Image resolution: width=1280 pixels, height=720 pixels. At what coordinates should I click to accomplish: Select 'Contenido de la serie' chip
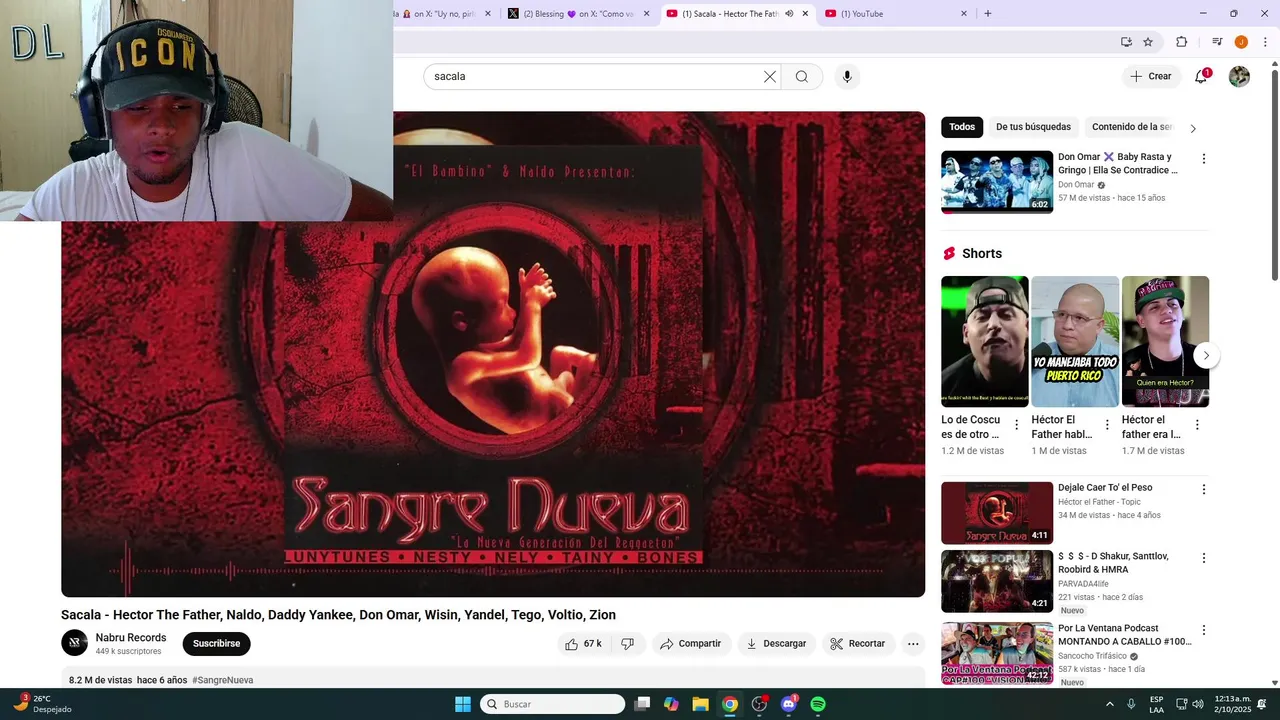click(1131, 127)
